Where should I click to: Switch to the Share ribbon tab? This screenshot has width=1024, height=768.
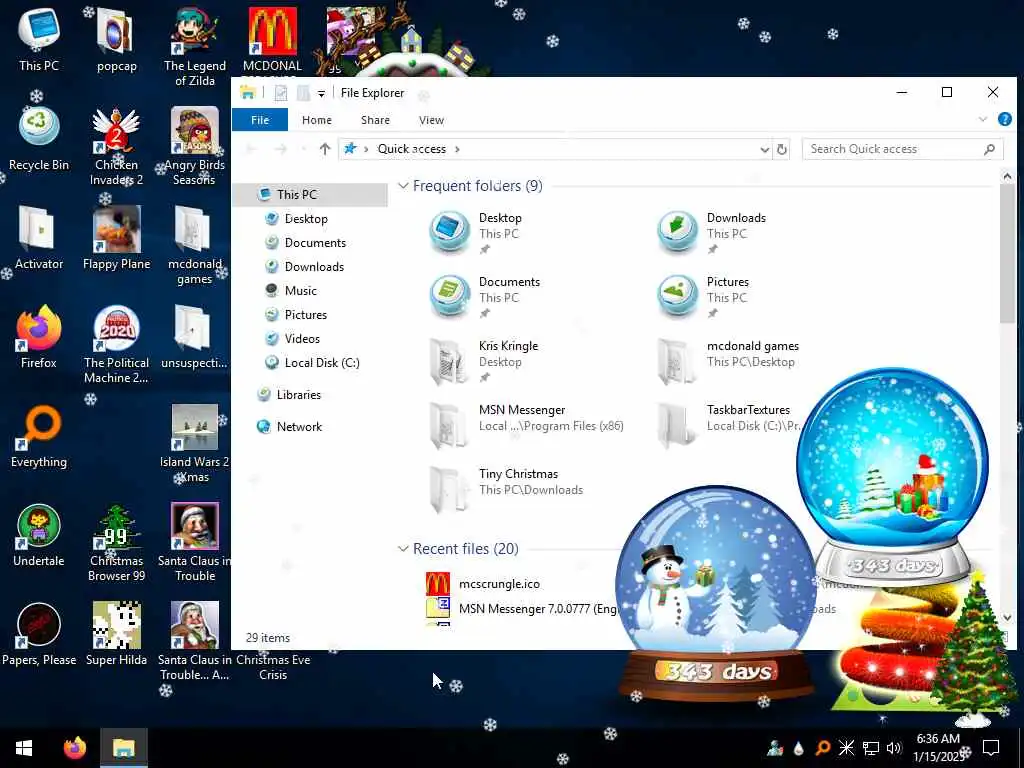point(376,120)
